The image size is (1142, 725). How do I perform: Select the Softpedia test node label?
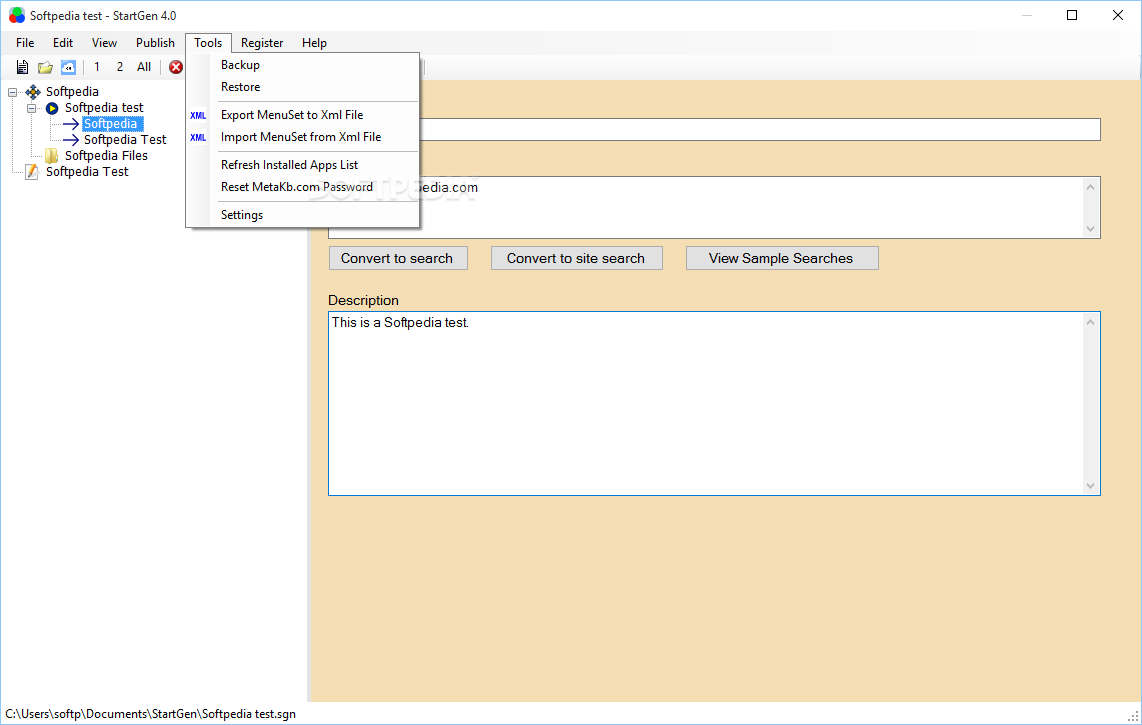(x=104, y=108)
